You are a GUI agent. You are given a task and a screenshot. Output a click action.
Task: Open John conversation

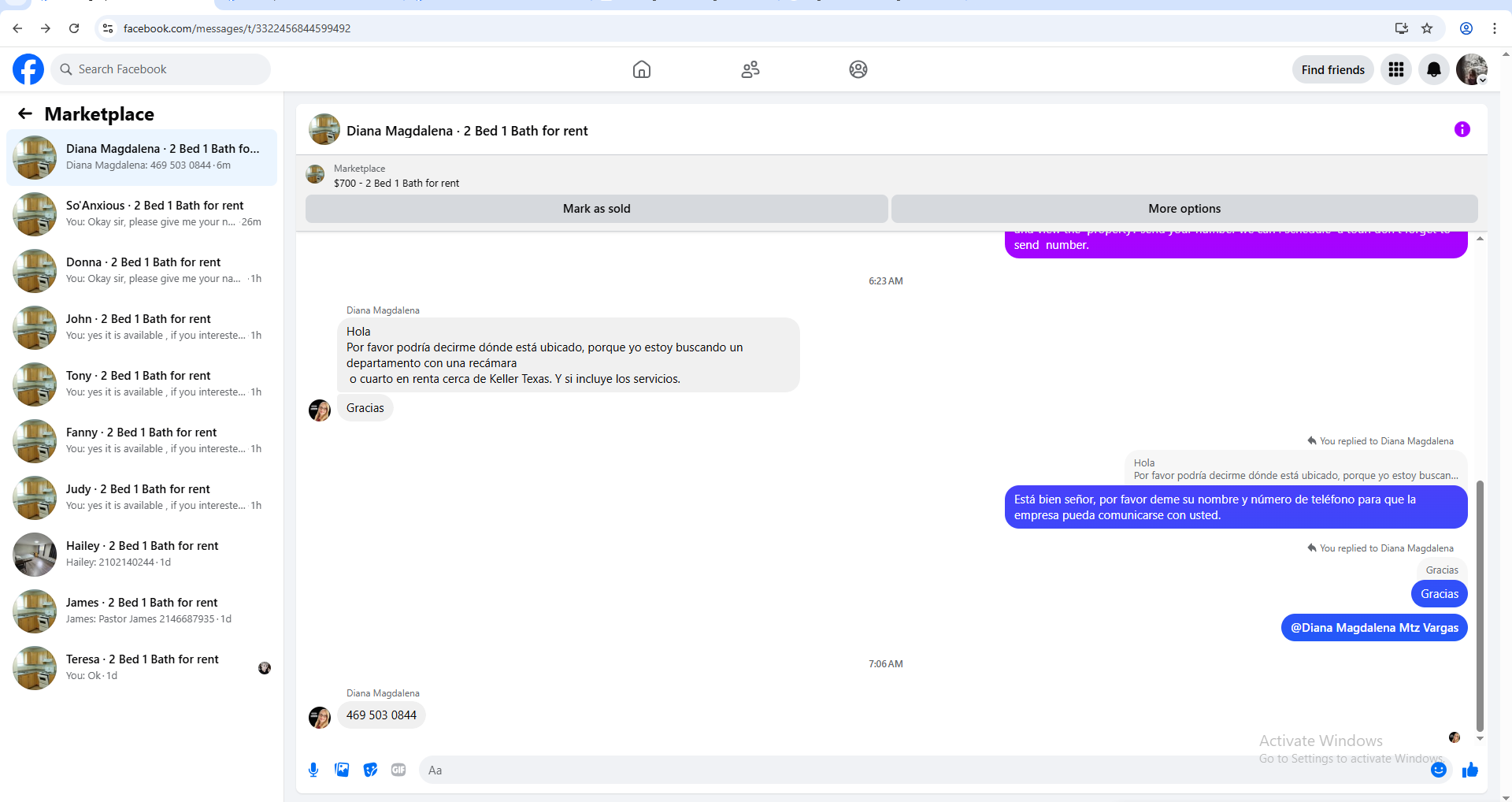pyautogui.click(x=142, y=328)
